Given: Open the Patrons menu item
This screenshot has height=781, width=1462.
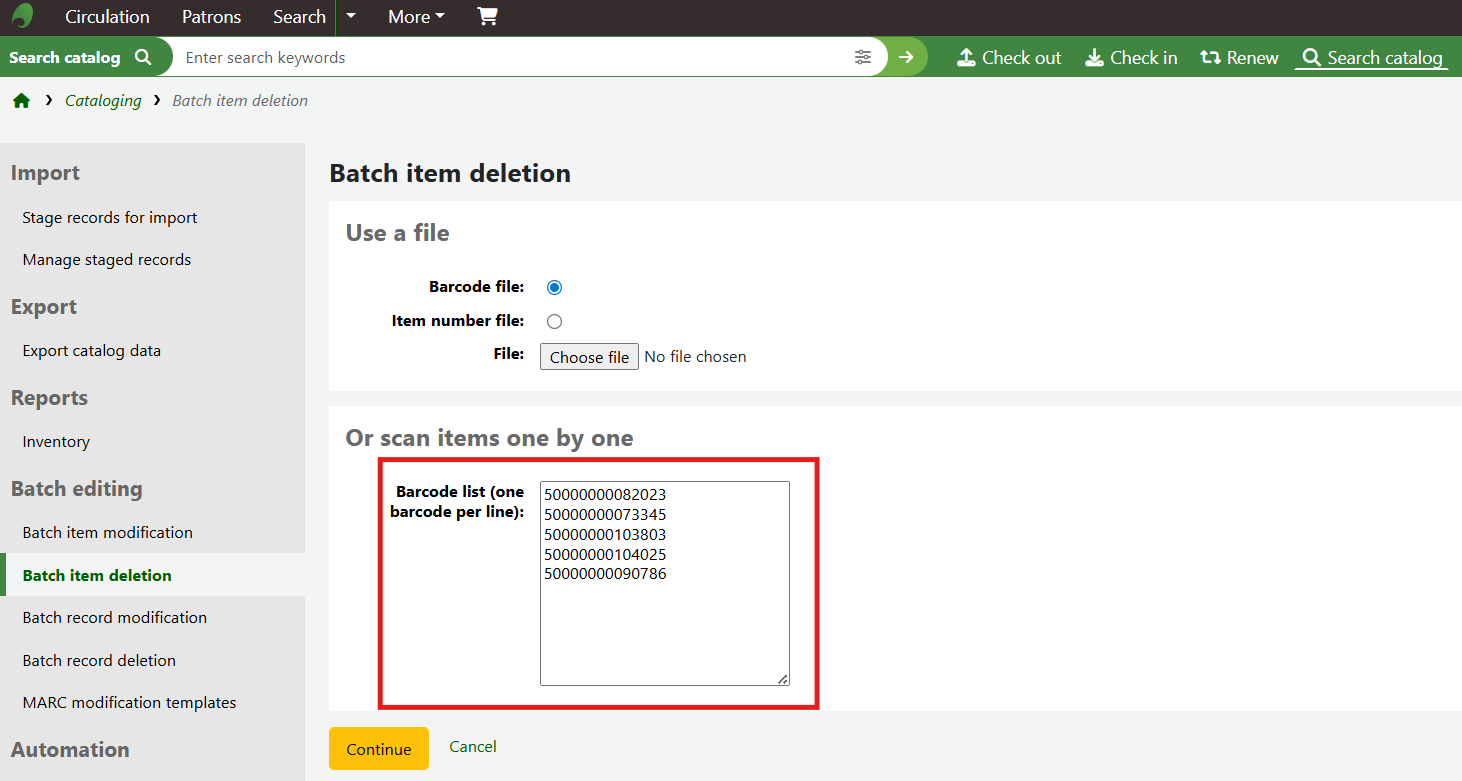Looking at the screenshot, I should (x=211, y=17).
